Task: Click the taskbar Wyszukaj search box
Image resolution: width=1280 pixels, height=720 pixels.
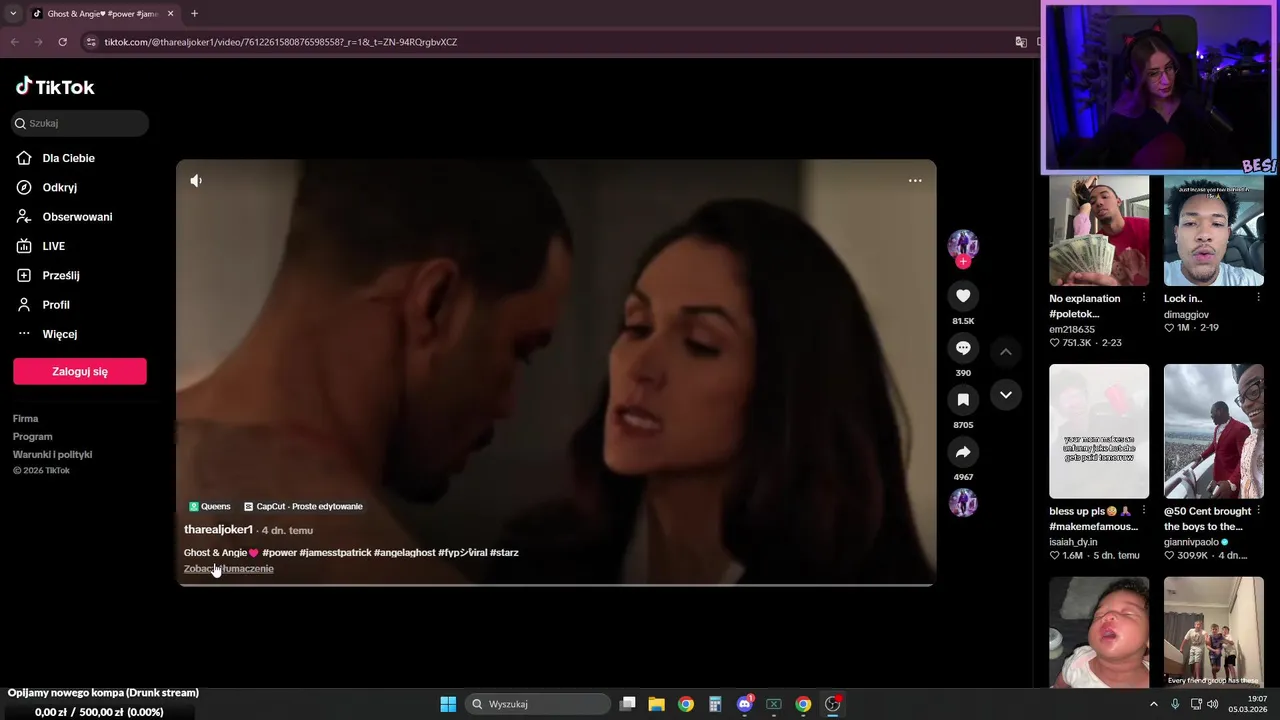Action: click(538, 704)
